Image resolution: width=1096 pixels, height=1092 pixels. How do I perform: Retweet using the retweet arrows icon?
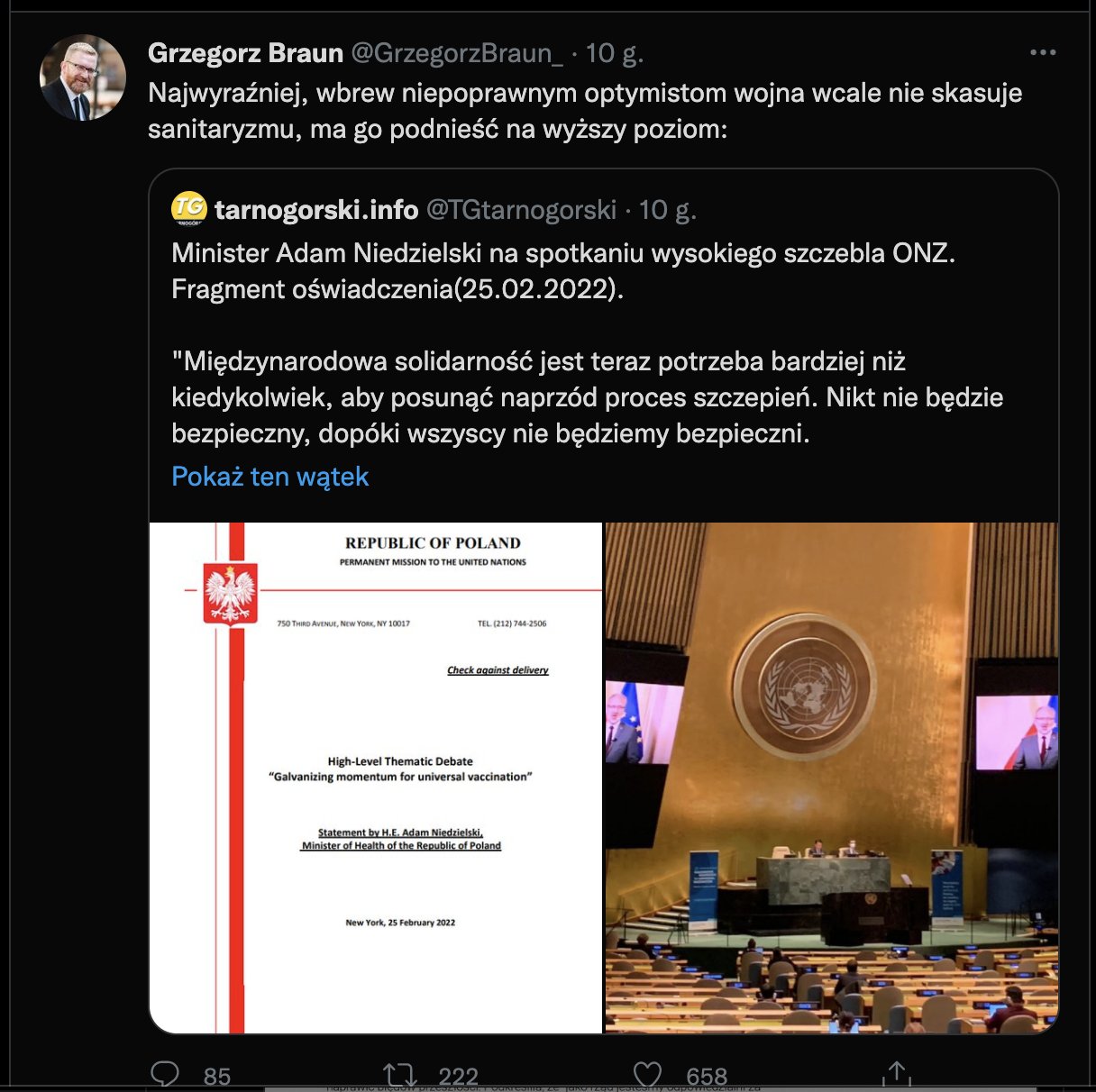[x=399, y=1074]
